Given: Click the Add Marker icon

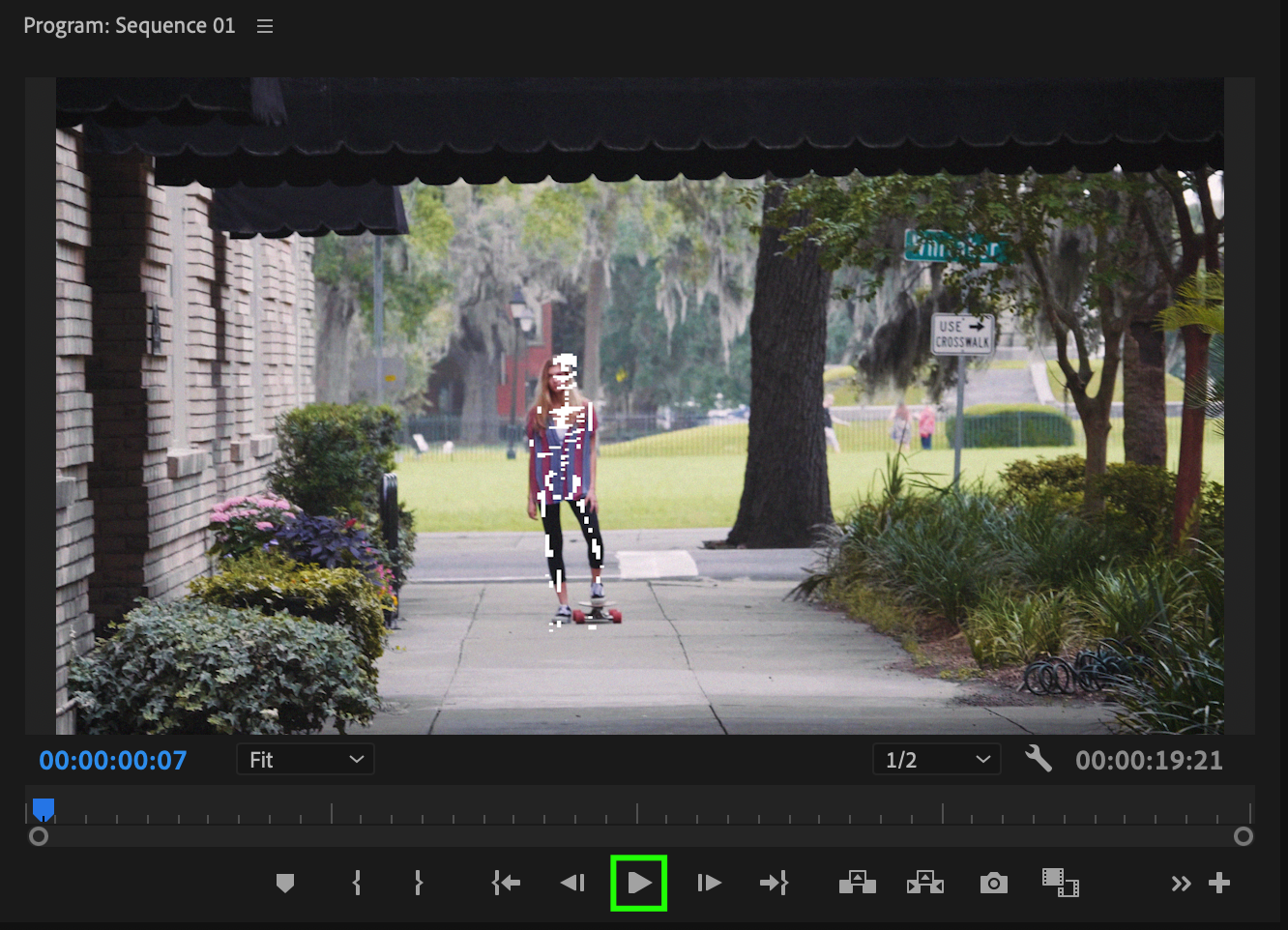Looking at the screenshot, I should (x=284, y=883).
